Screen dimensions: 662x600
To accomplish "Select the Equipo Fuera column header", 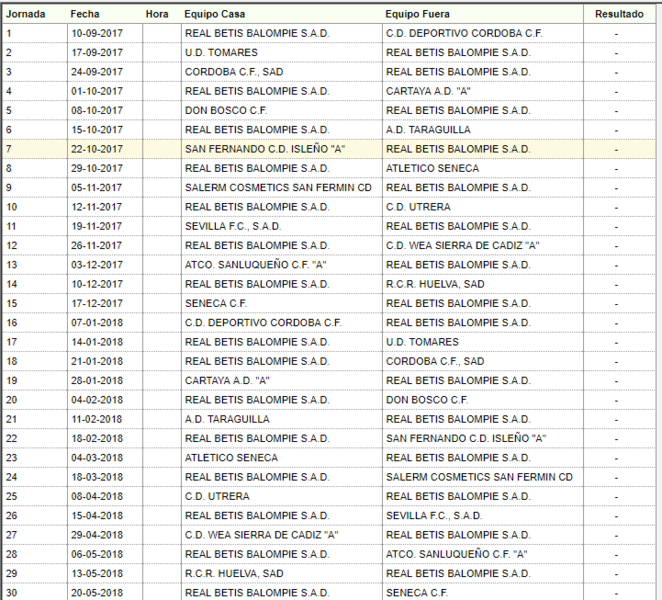I will click(x=418, y=14).
